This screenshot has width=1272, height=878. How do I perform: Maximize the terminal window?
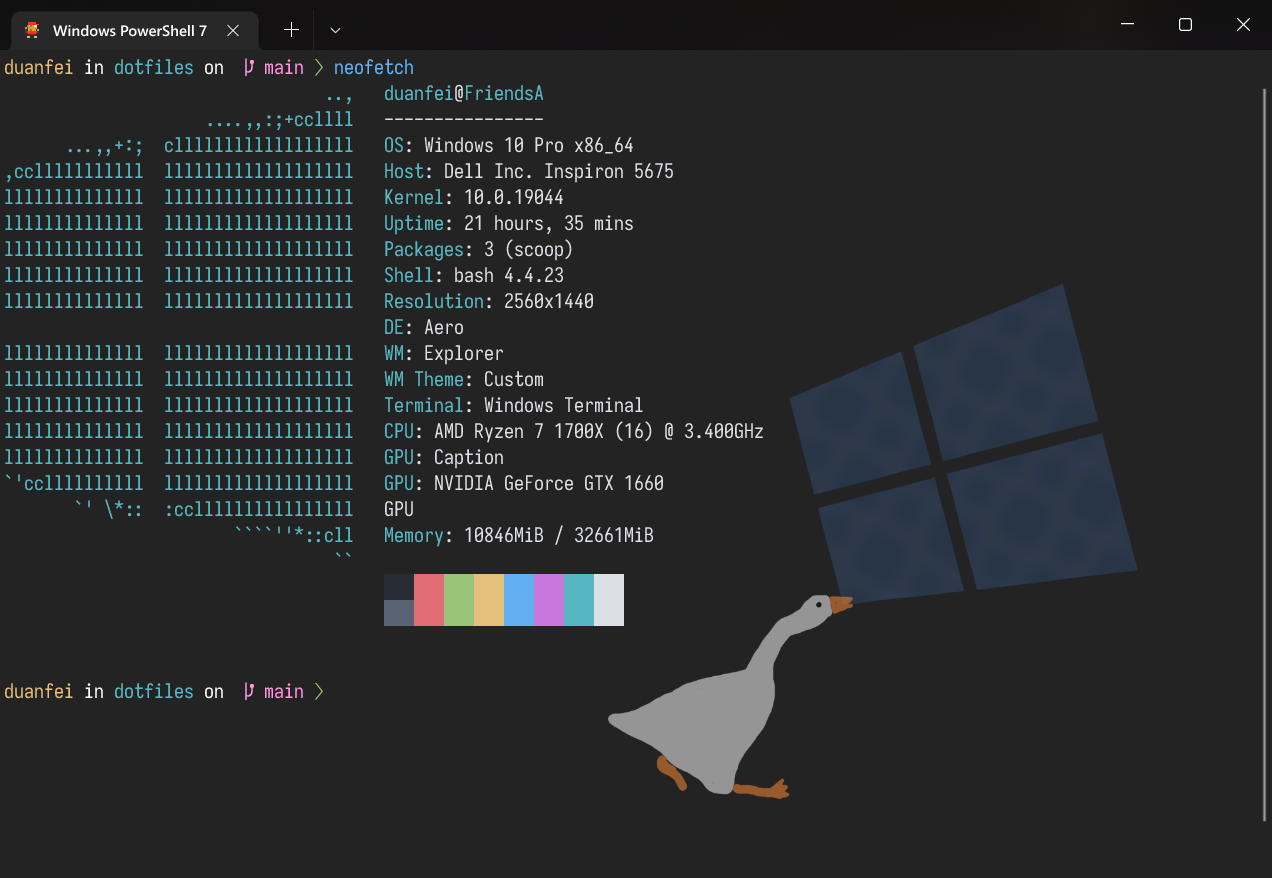[x=1185, y=25]
